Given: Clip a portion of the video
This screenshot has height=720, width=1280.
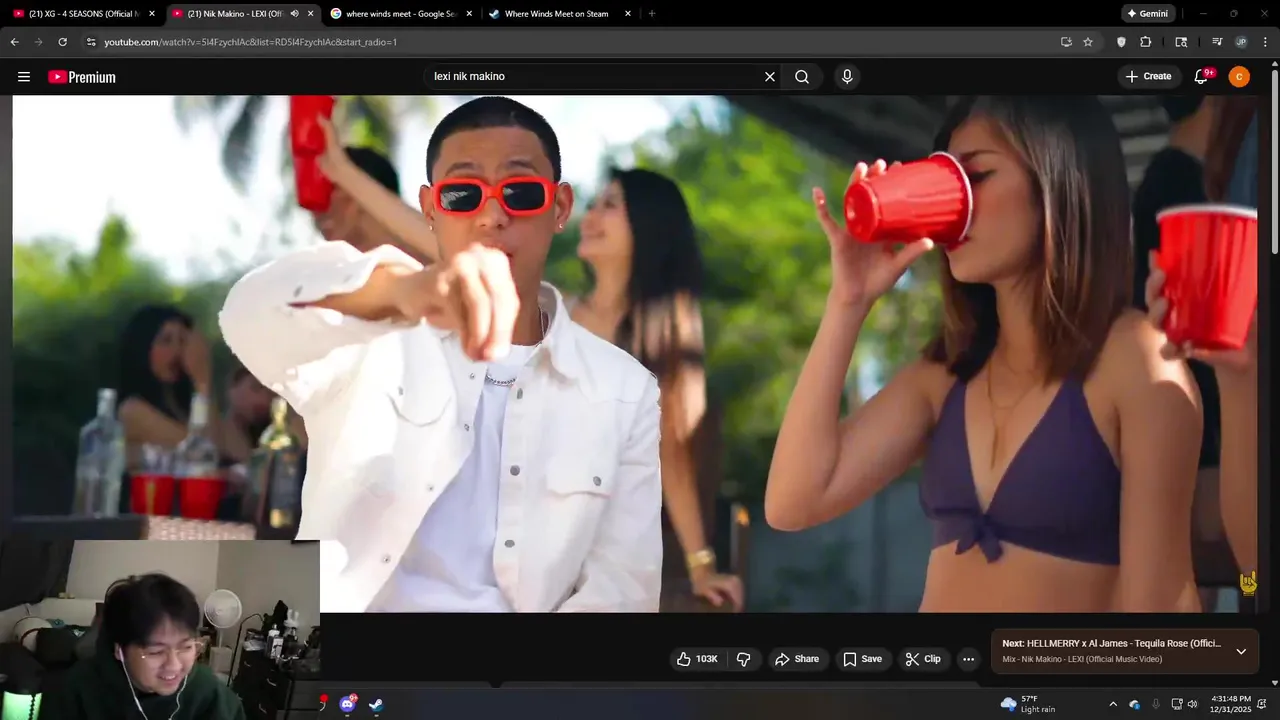Looking at the screenshot, I should point(923,659).
